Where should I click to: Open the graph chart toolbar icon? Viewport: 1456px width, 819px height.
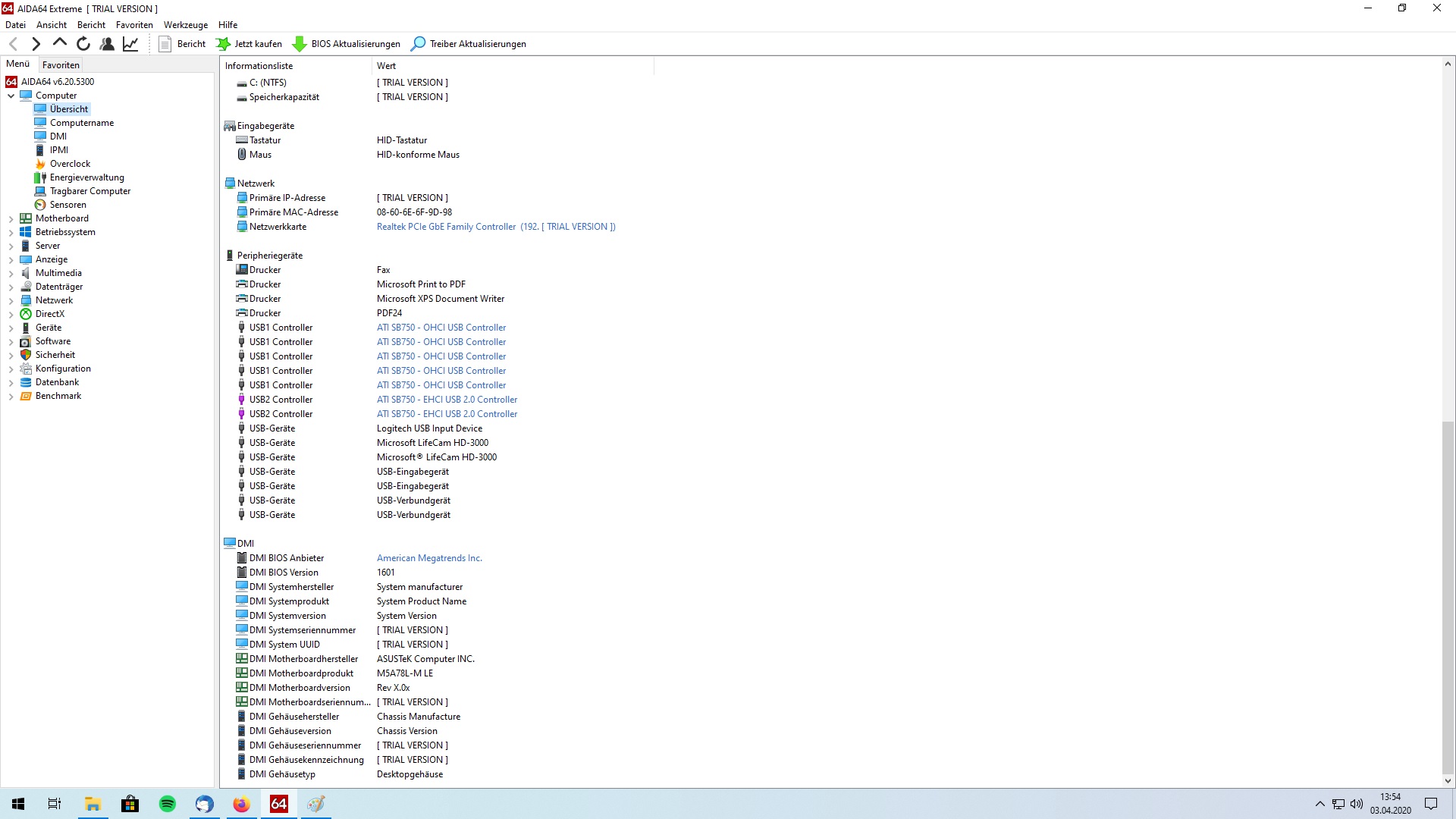tap(130, 44)
